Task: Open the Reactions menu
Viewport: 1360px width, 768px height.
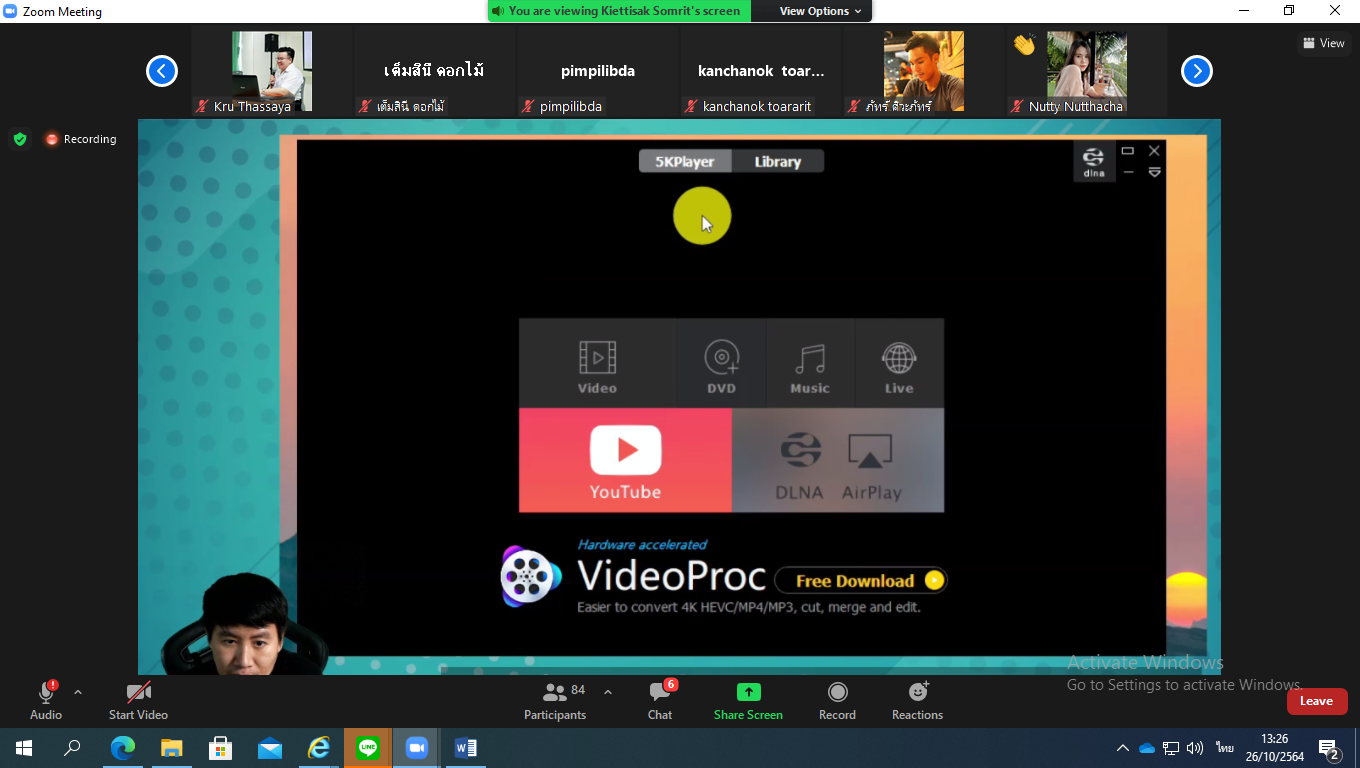Action: pyautogui.click(x=917, y=700)
